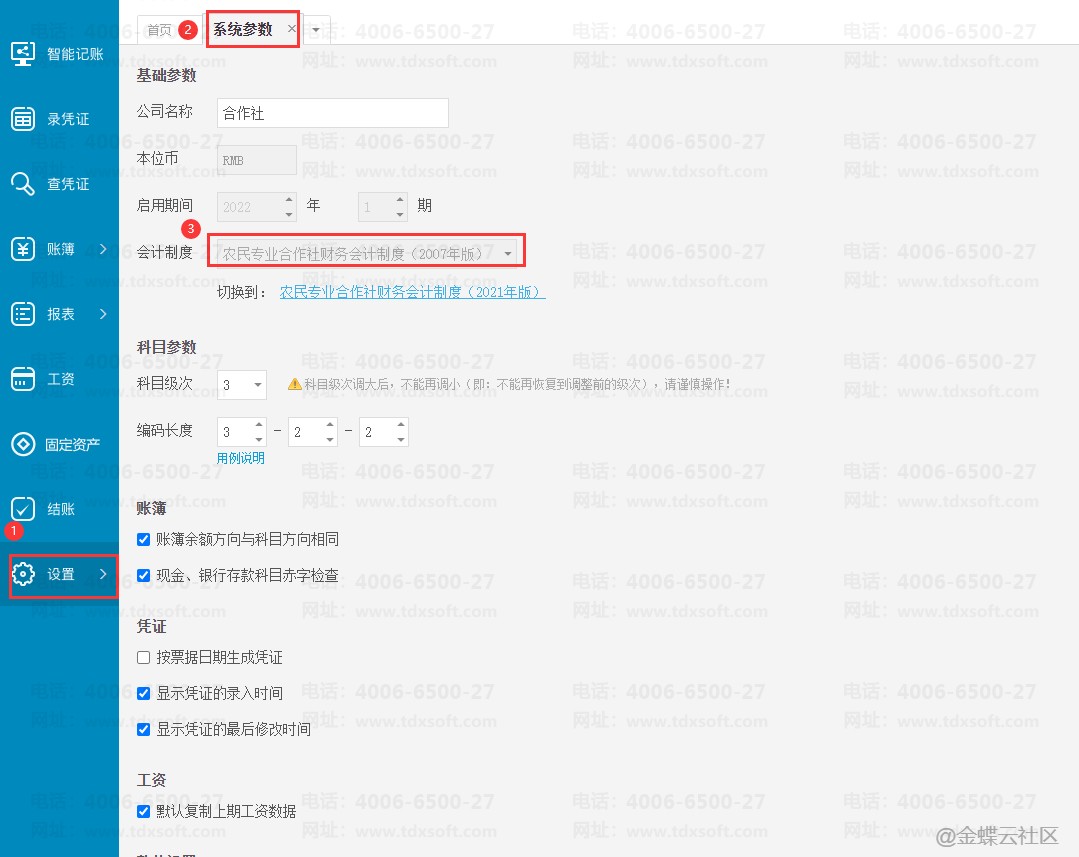Close the 系统参数 tab

[x=291, y=30]
